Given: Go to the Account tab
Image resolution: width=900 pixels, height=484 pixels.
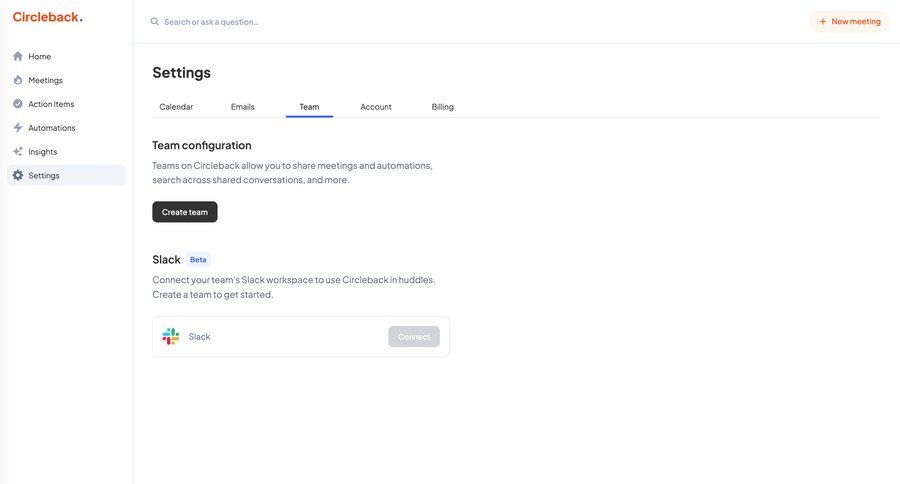Looking at the screenshot, I should pyautogui.click(x=376, y=107).
